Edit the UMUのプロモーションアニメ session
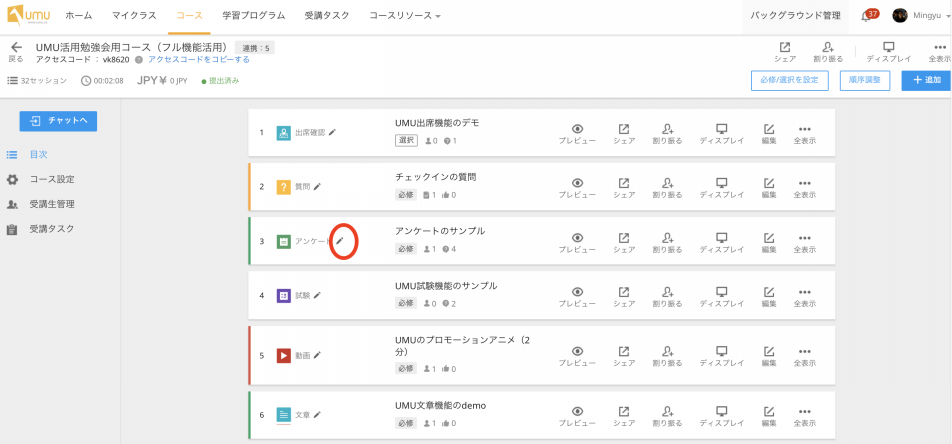This screenshot has width=952, height=444. click(x=769, y=357)
